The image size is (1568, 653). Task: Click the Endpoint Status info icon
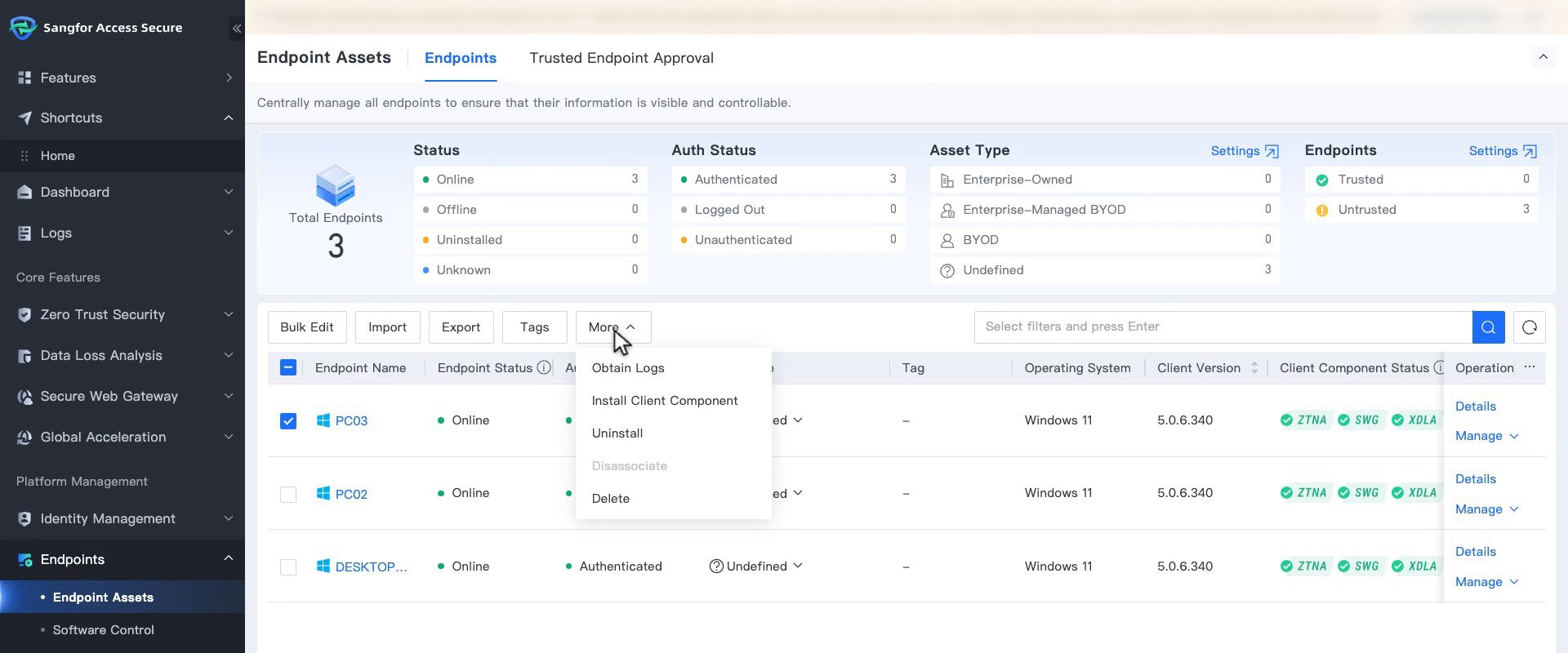(x=544, y=368)
